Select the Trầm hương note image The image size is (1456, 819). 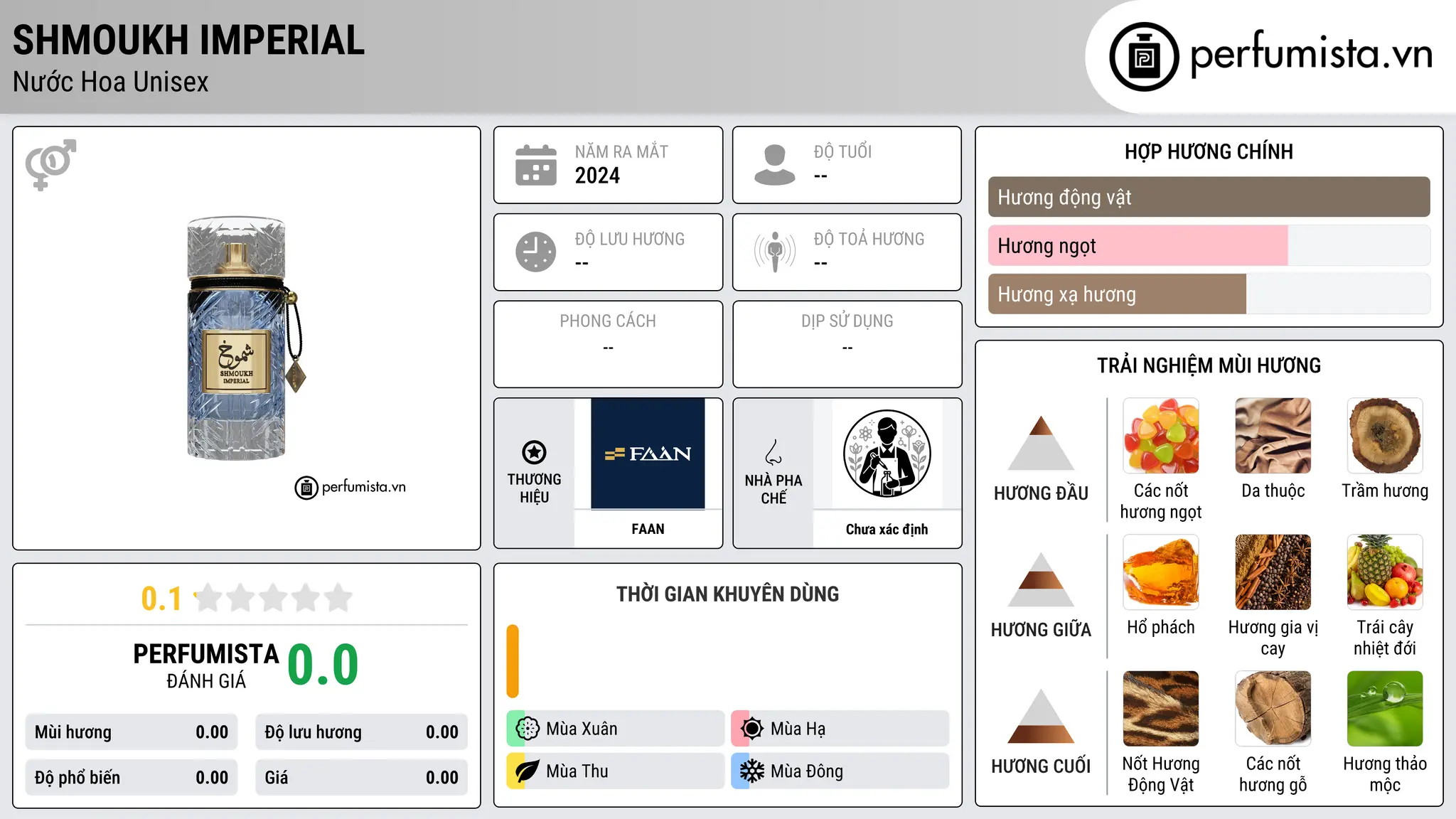(x=1385, y=436)
